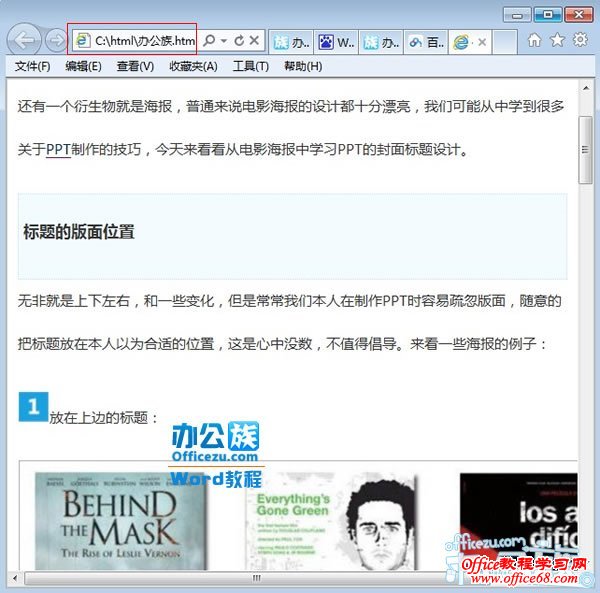Open the 工具(T) menu
The width and height of the screenshot is (600, 593).
coord(251,67)
